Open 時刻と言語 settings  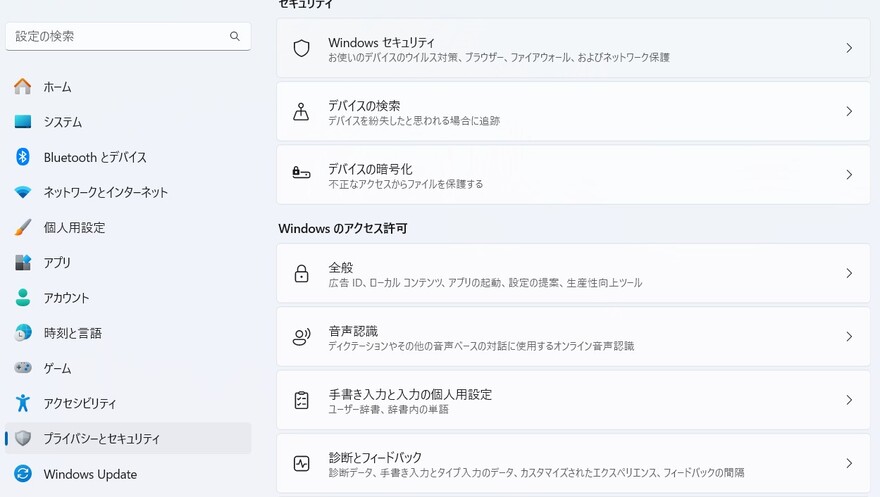pyautogui.click(x=128, y=333)
